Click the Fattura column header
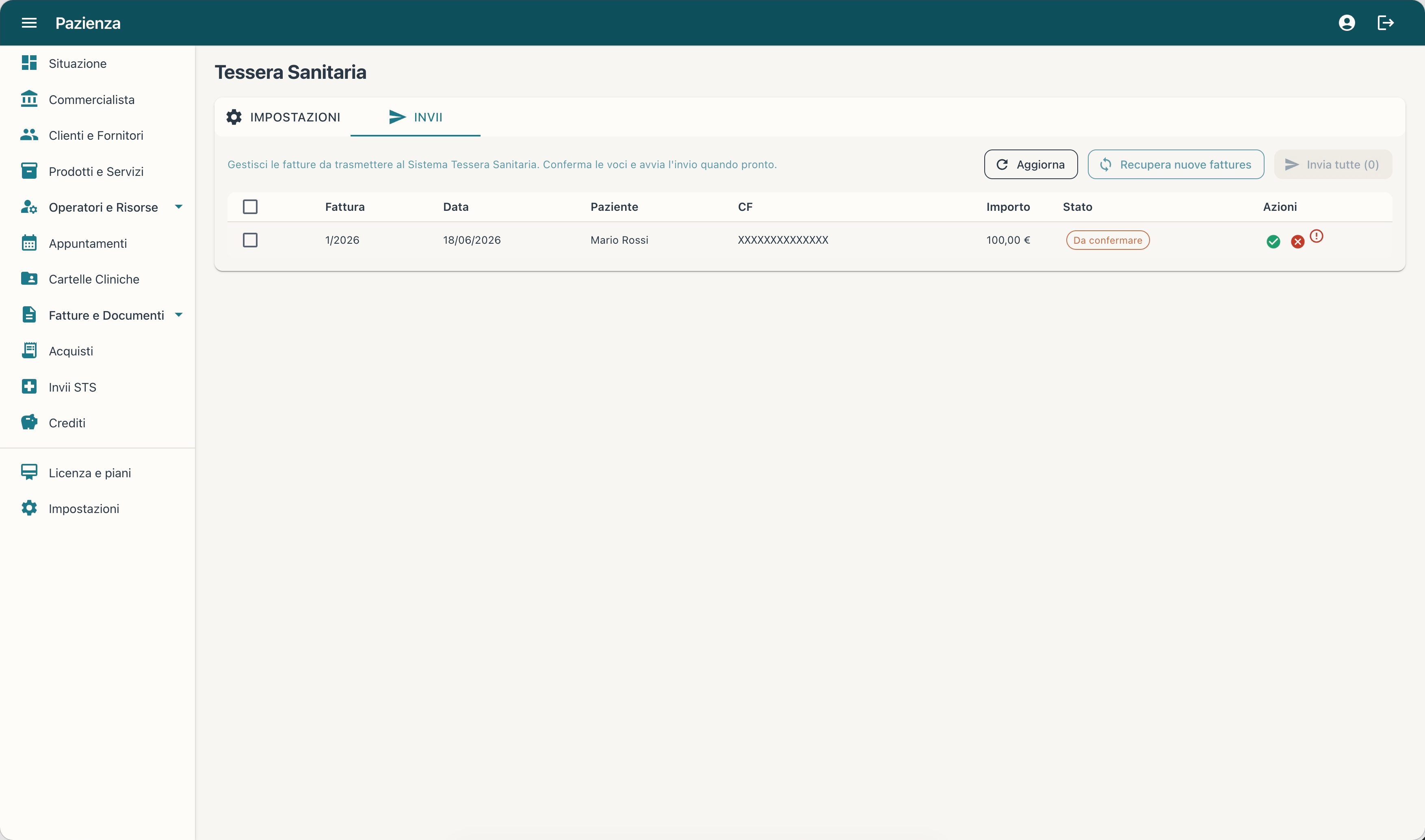 [x=344, y=207]
